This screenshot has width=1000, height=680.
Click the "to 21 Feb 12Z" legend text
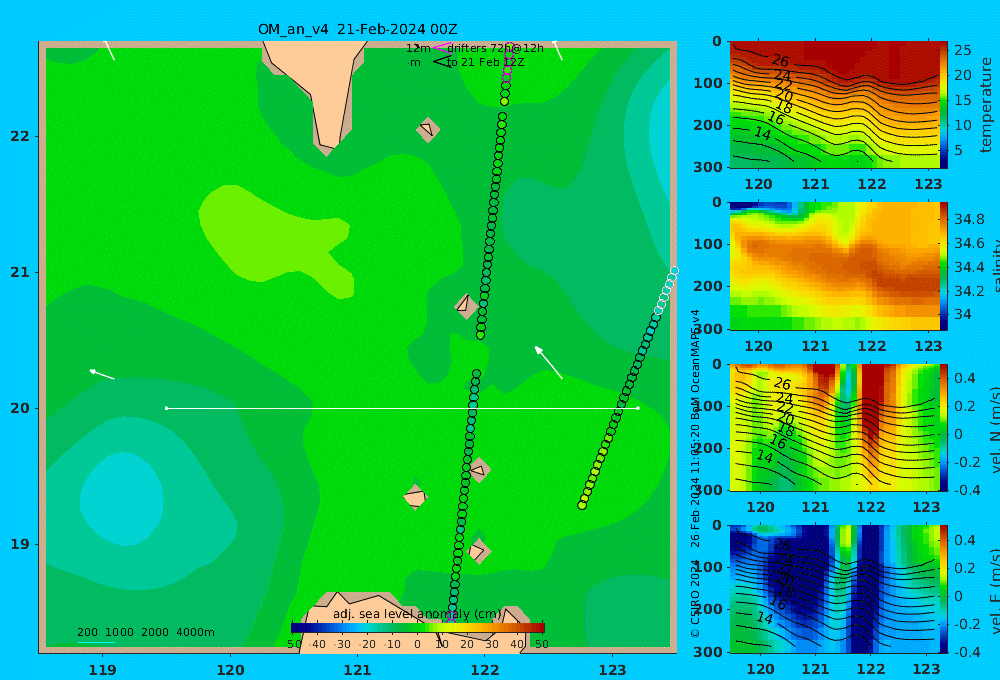pos(485,63)
